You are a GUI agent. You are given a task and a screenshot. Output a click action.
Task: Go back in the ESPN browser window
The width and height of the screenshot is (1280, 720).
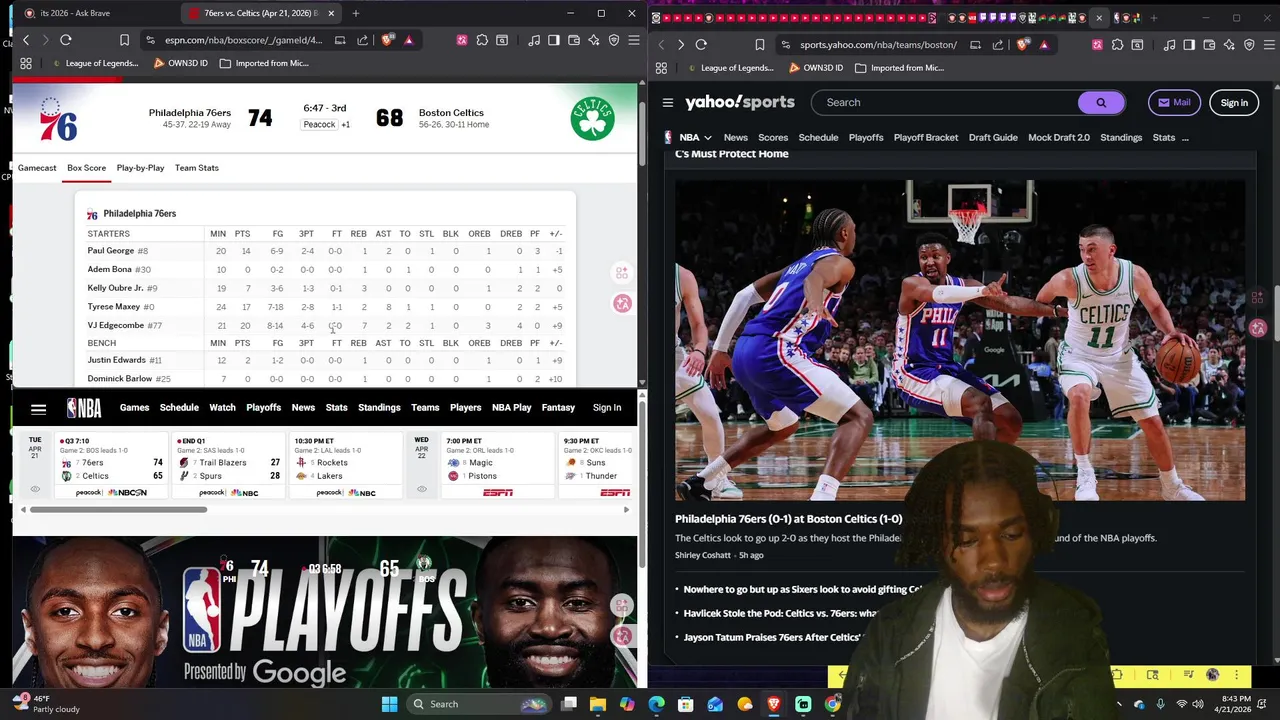point(26,40)
